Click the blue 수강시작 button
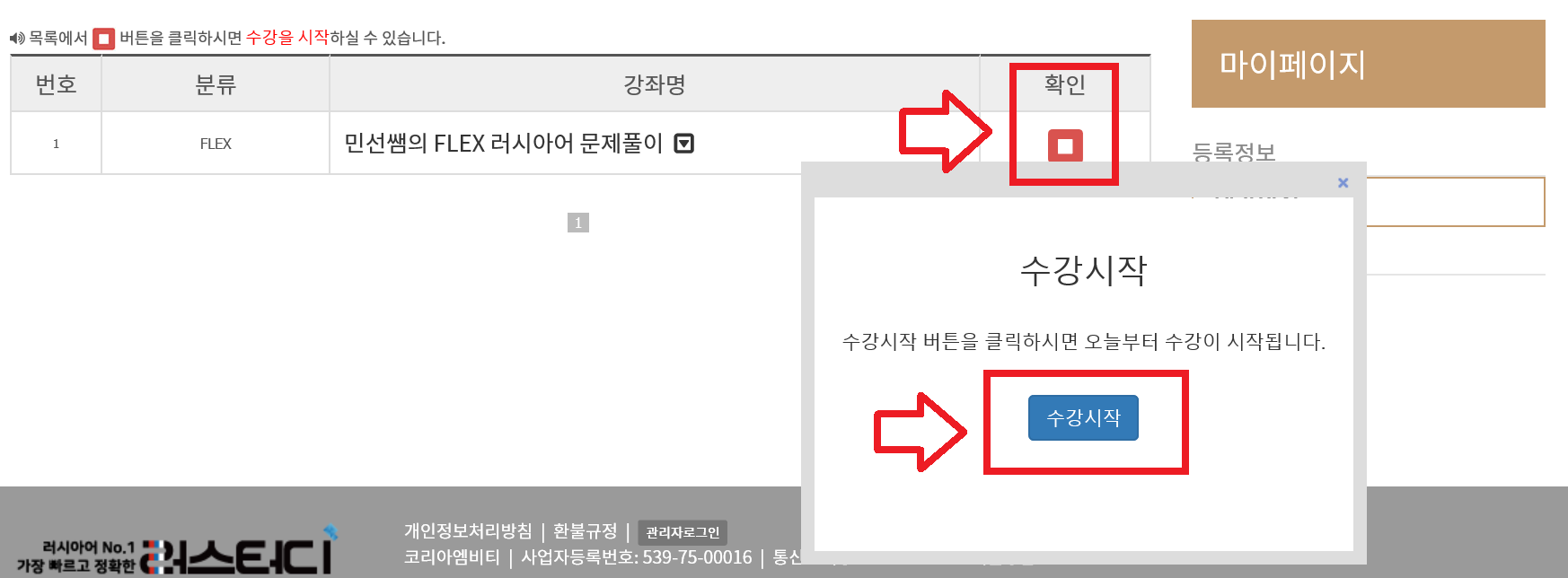The height and width of the screenshot is (578, 1568). click(x=1083, y=417)
